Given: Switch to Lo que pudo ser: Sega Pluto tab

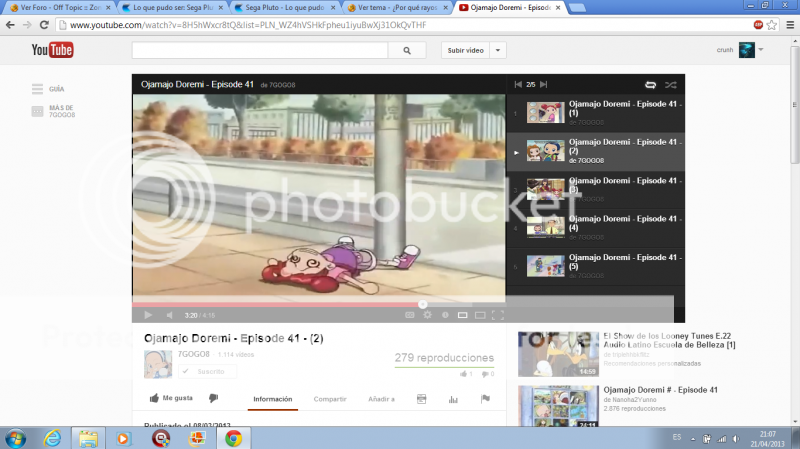Looking at the screenshot, I should click(172, 8).
